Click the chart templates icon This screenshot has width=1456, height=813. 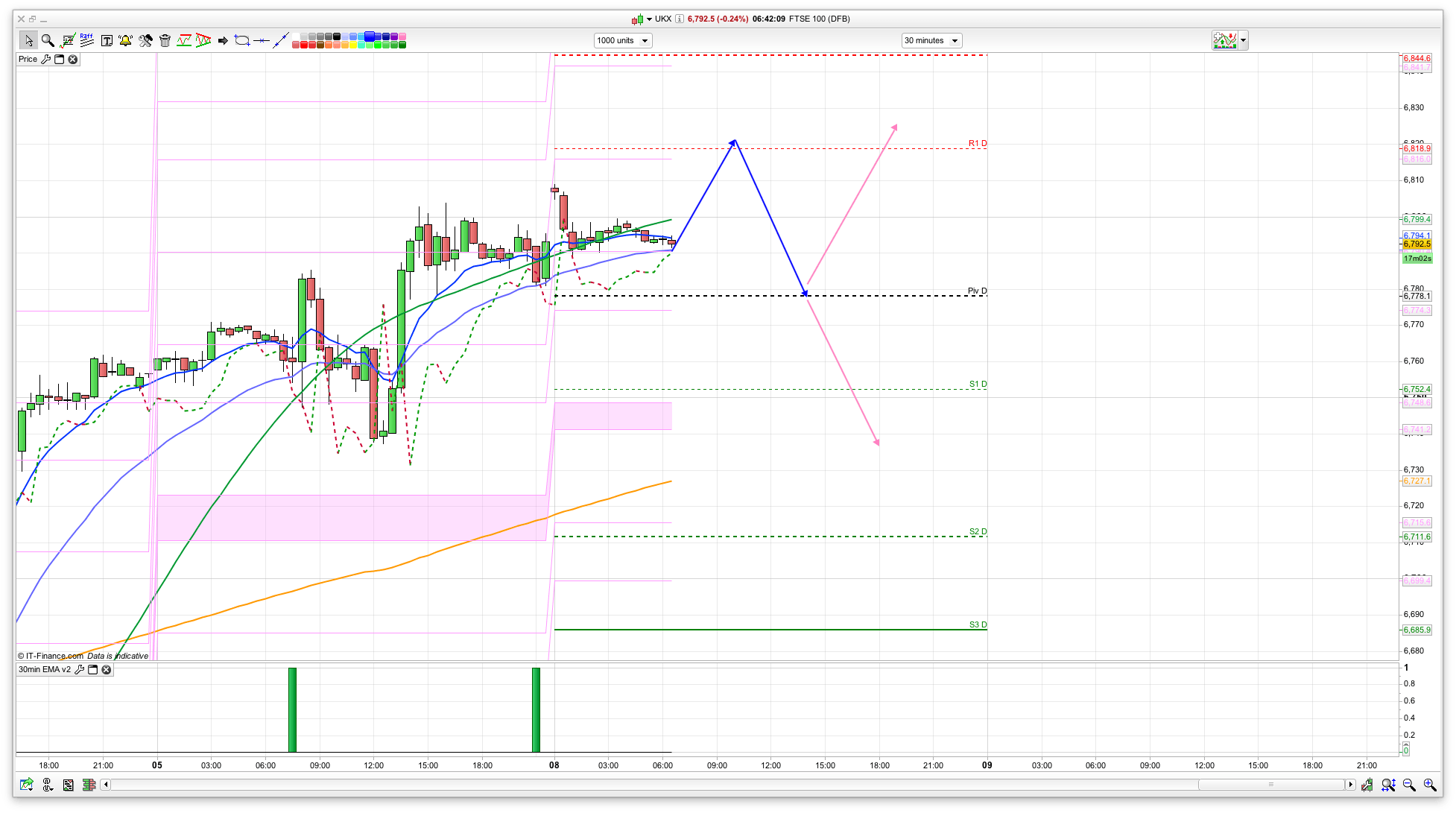tap(1225, 40)
